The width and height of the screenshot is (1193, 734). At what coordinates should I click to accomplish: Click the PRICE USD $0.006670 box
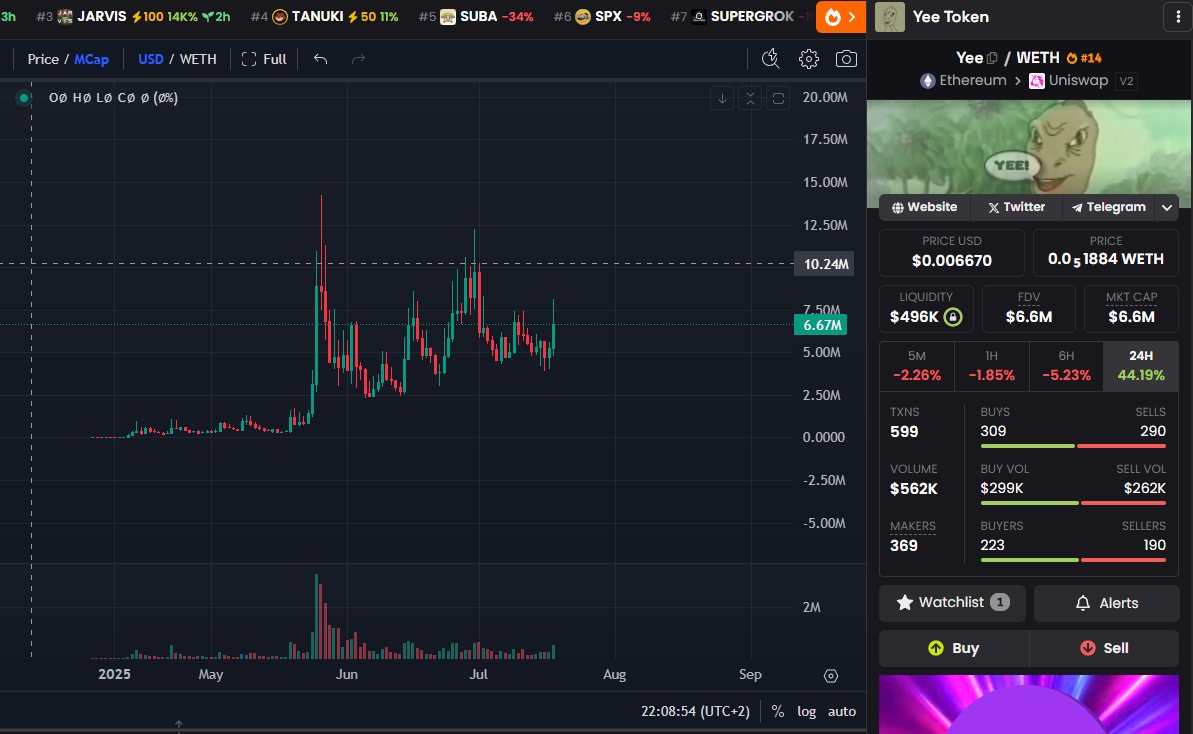952,253
